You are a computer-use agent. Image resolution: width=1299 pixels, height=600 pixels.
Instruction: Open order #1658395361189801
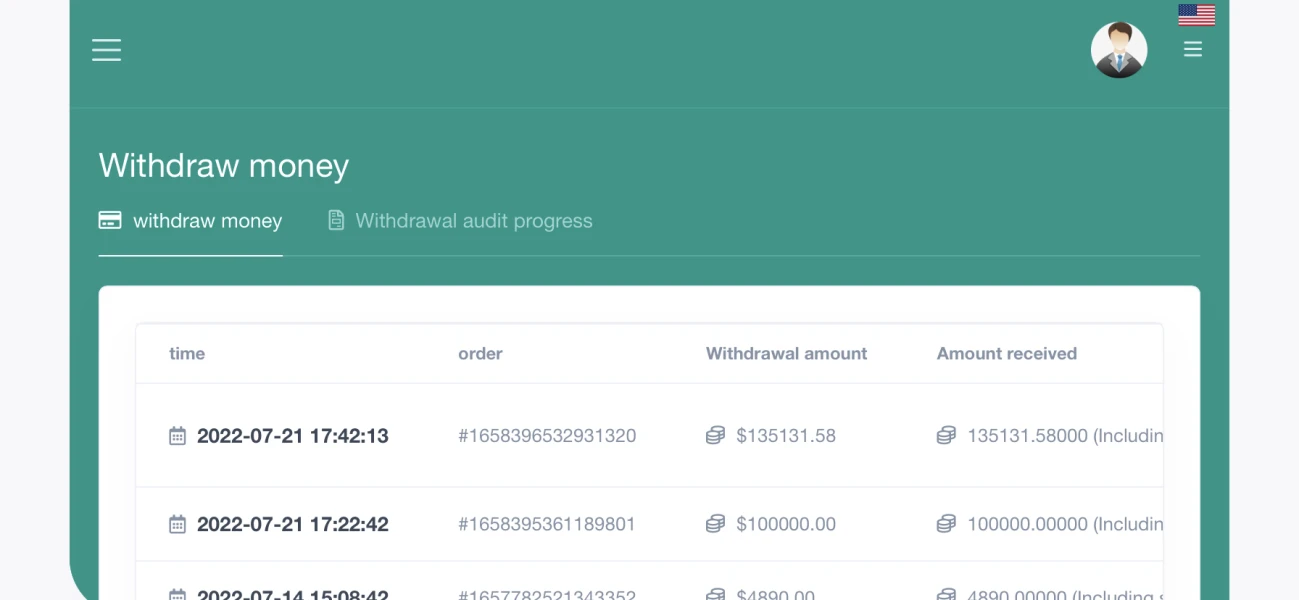pos(547,524)
